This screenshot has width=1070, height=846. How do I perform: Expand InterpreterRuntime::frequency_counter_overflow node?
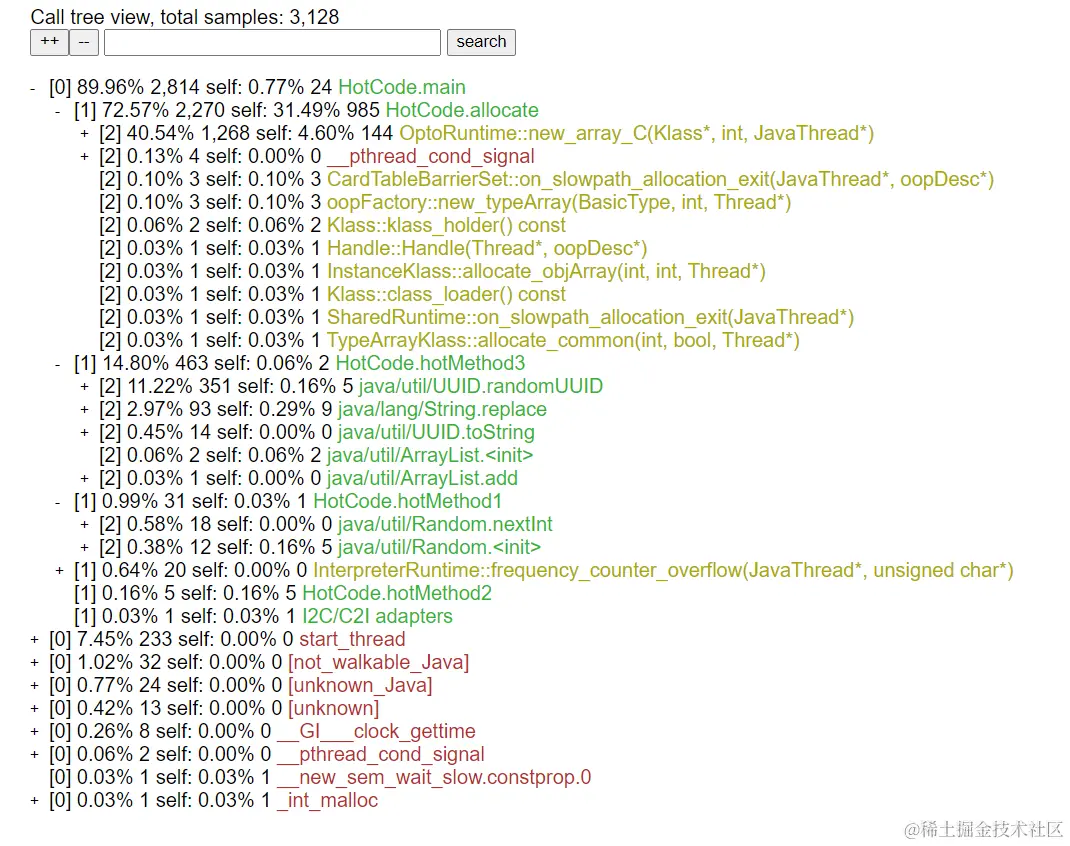click(x=59, y=570)
